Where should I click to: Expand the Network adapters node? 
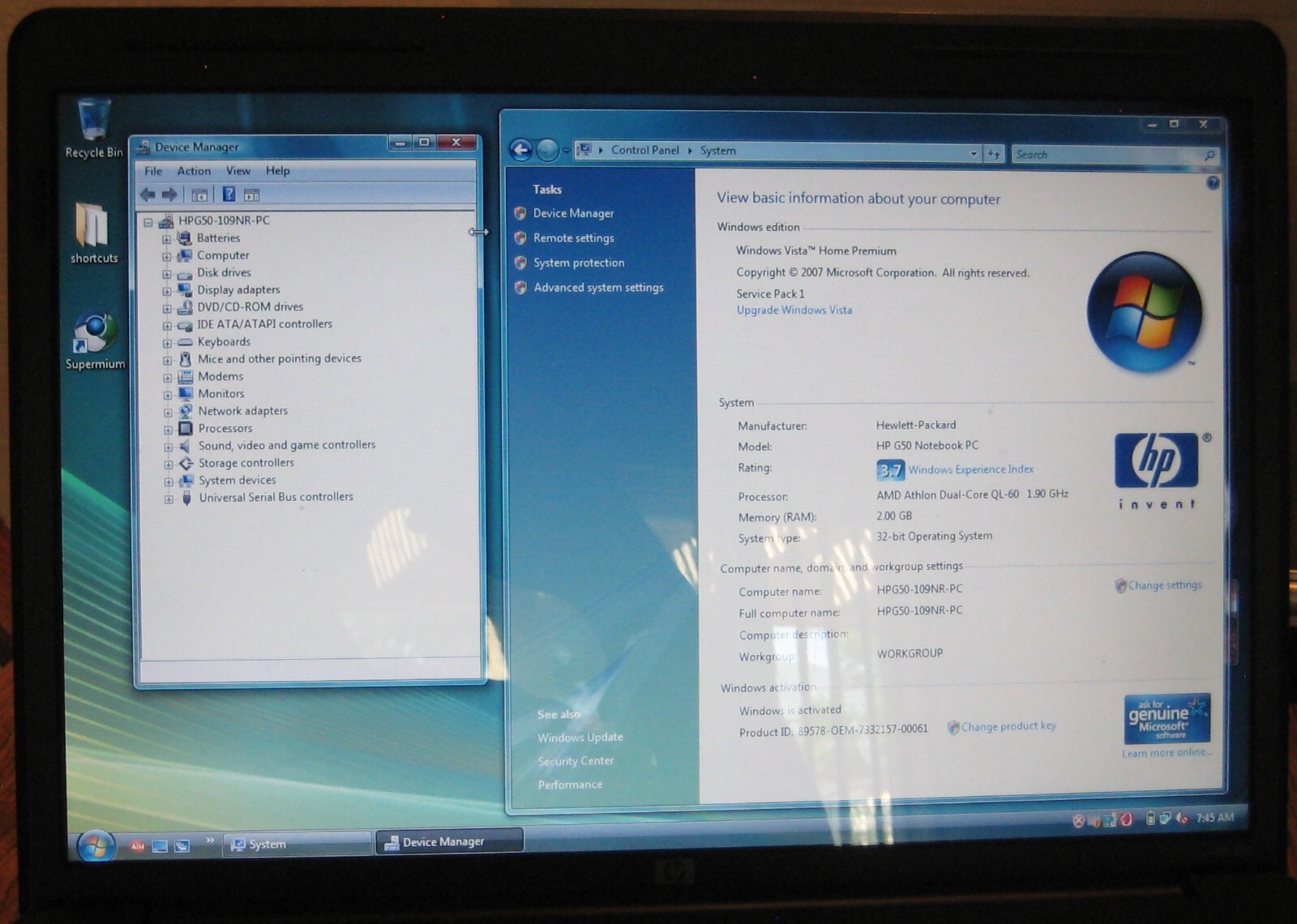coord(168,413)
